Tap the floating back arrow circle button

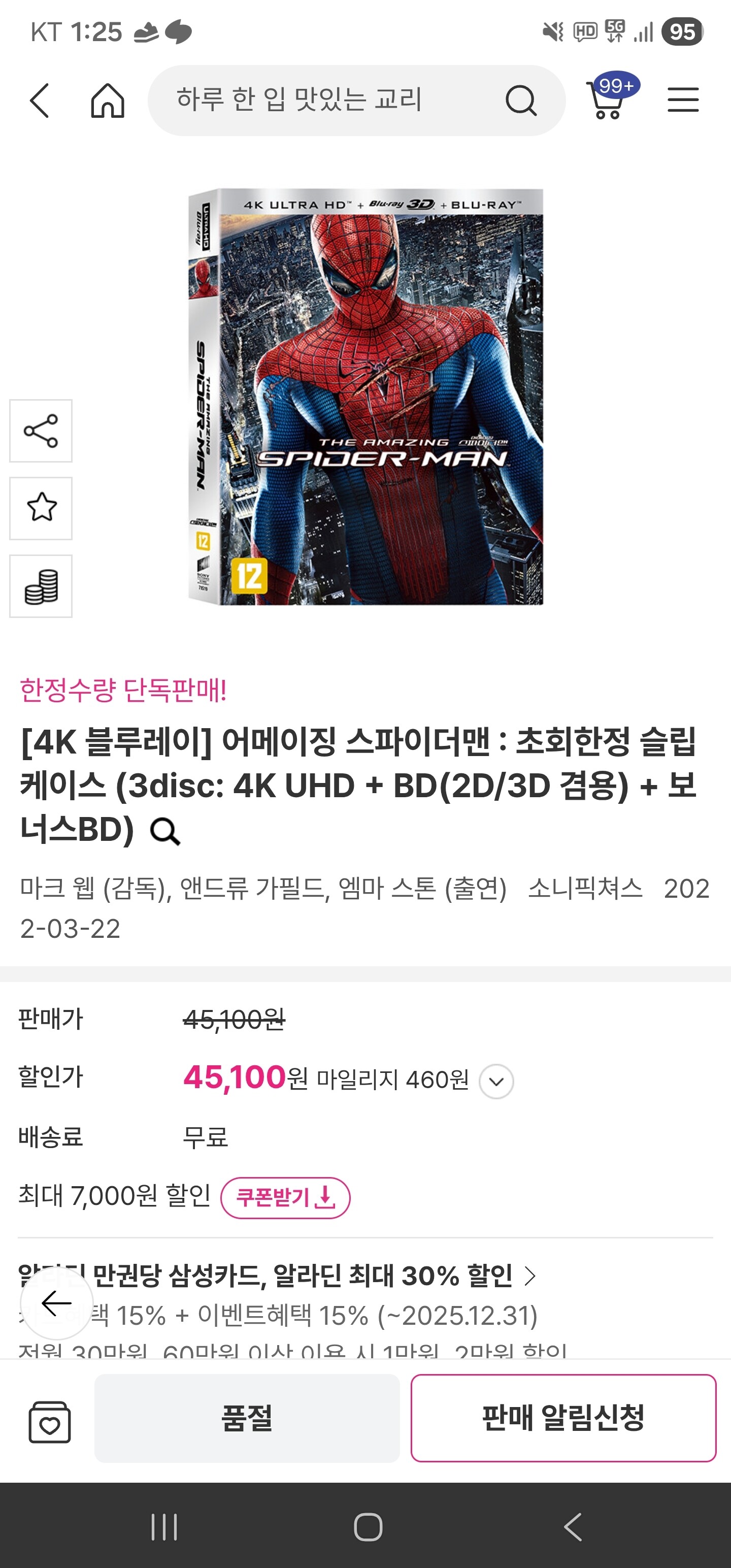click(57, 1303)
